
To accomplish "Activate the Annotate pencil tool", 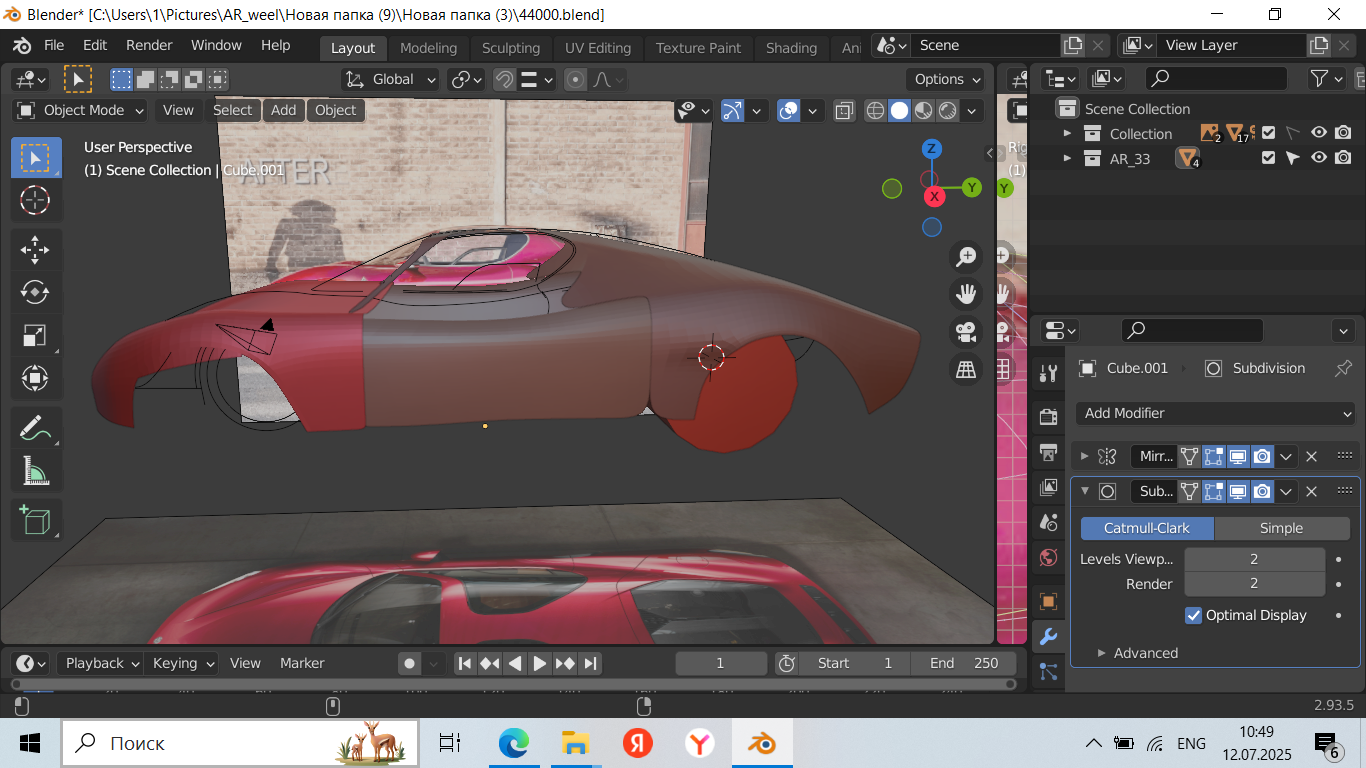I will 35,428.
